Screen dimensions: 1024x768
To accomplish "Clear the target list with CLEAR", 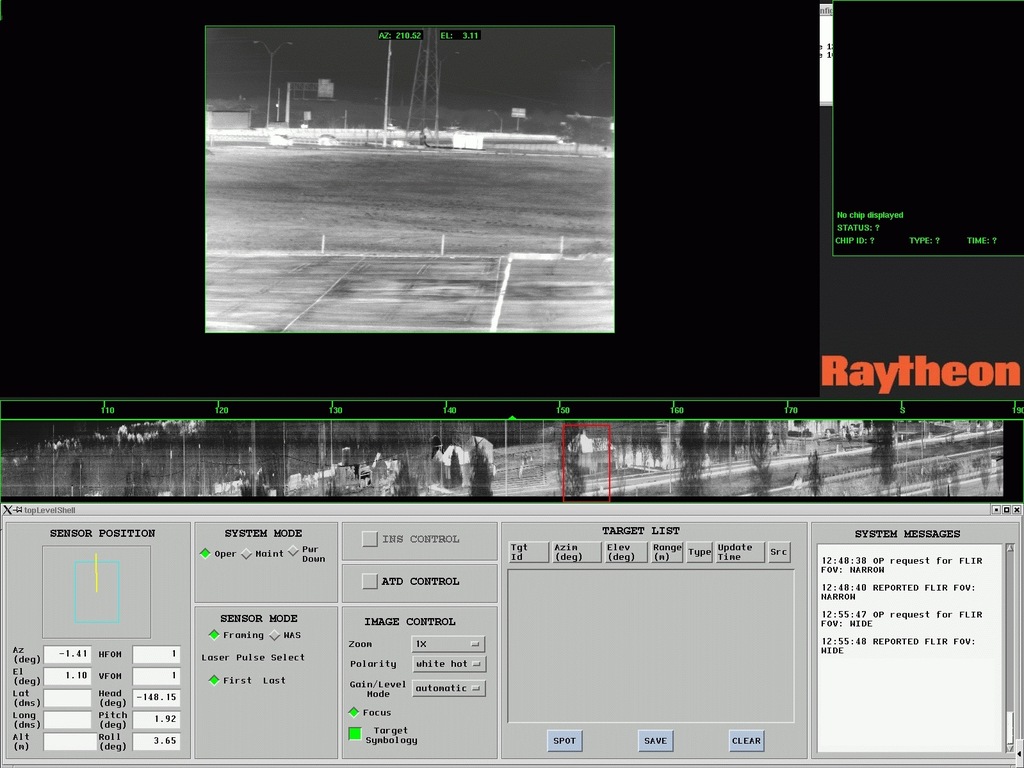I will (746, 741).
